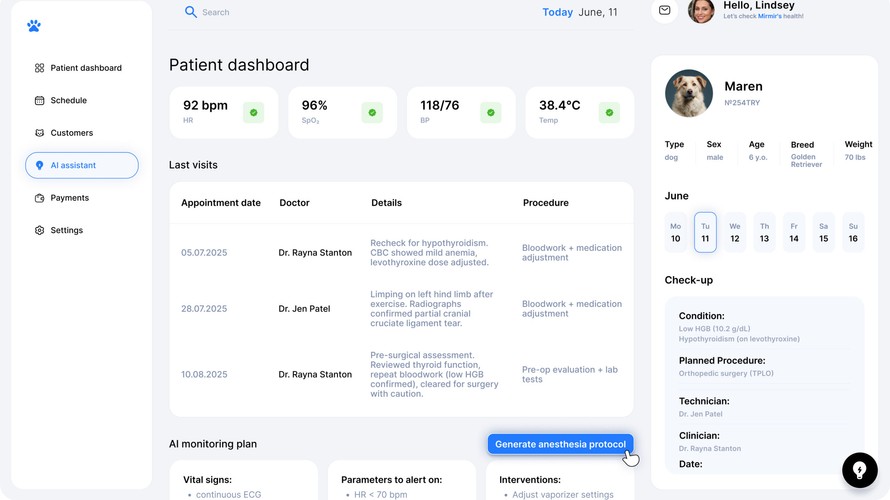Click the SpO2 green check icon
This screenshot has height=500, width=890.
[372, 113]
